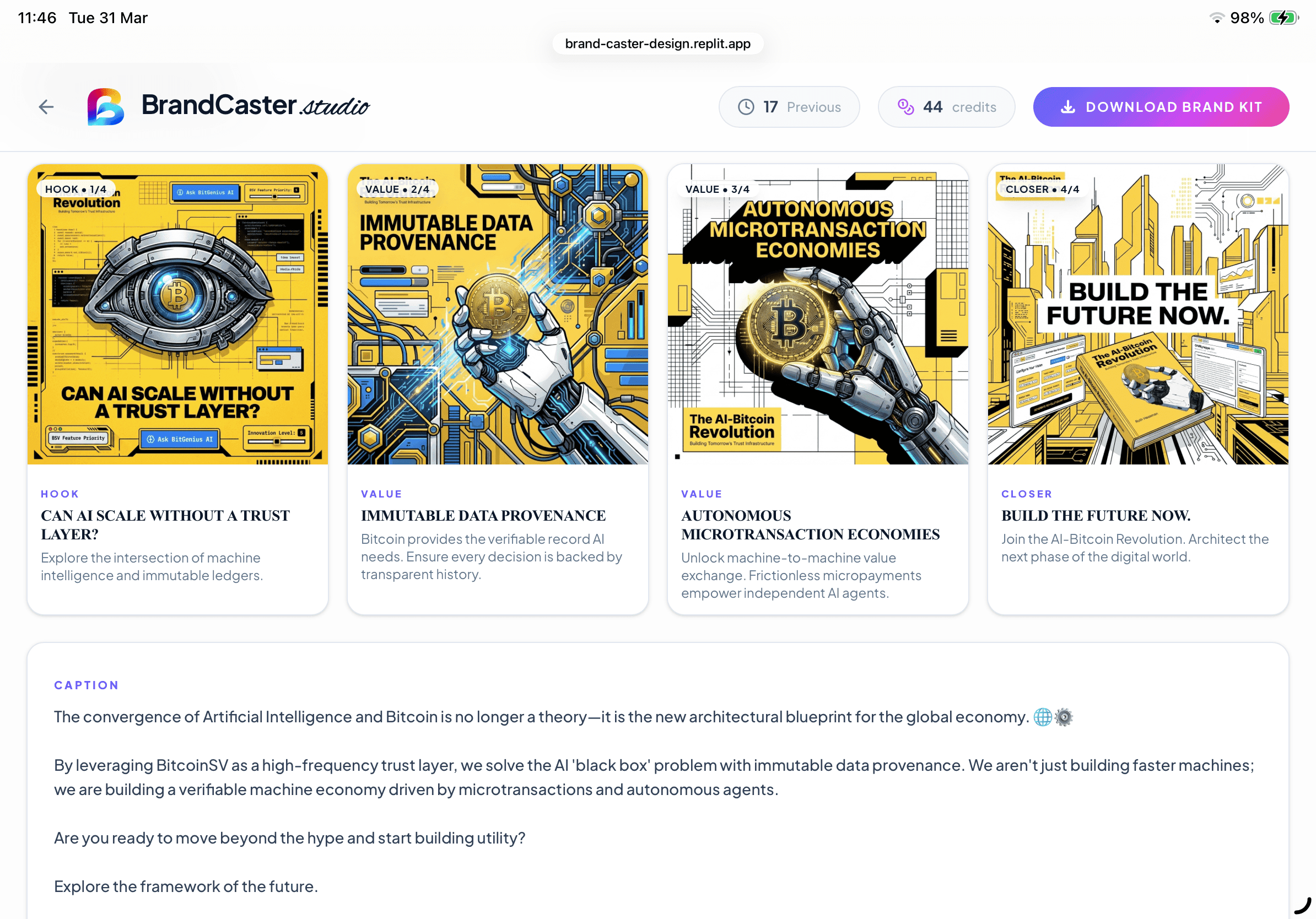Viewport: 1316px width, 919px height.
Task: Click the download arrow icon
Action: pyautogui.click(x=1068, y=107)
